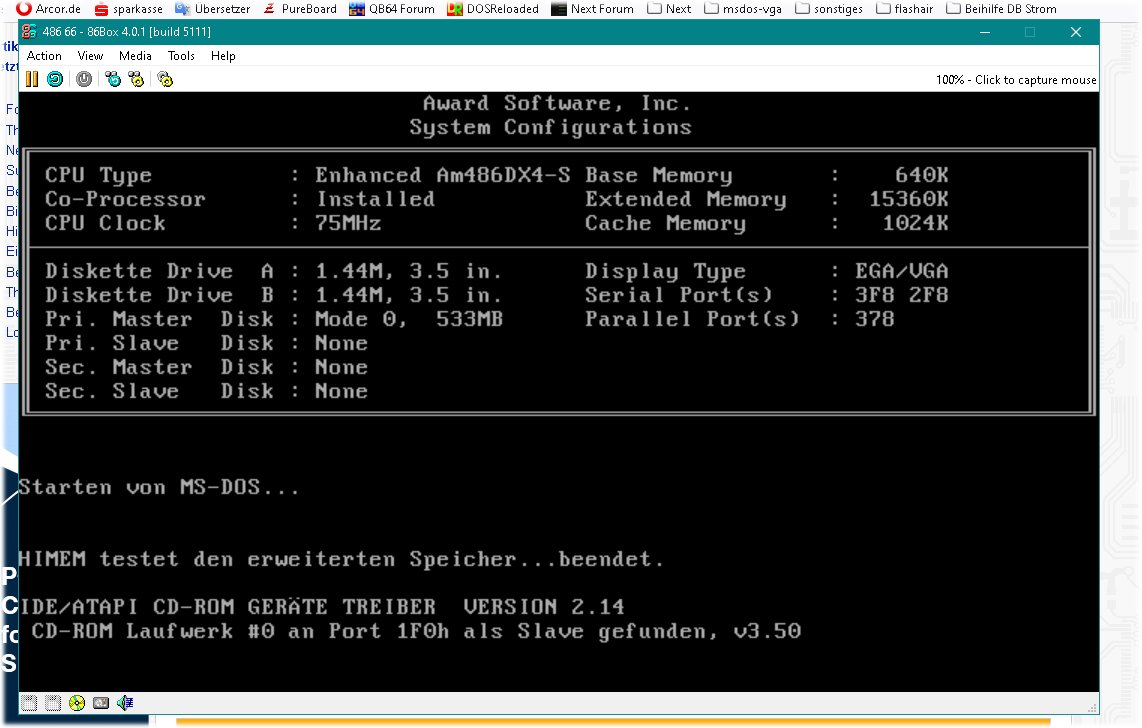1142x728 pixels.
Task: Expand the flashair bookmark folder
Action: point(905,9)
